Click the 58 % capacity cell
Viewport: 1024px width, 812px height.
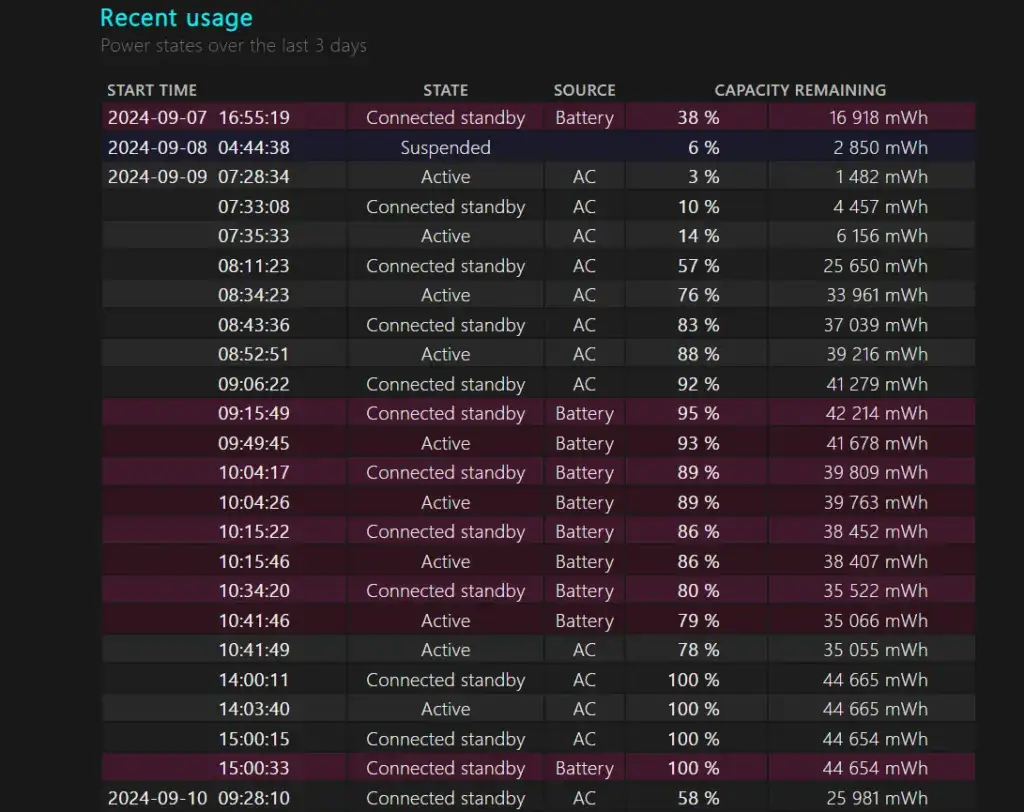(698, 798)
